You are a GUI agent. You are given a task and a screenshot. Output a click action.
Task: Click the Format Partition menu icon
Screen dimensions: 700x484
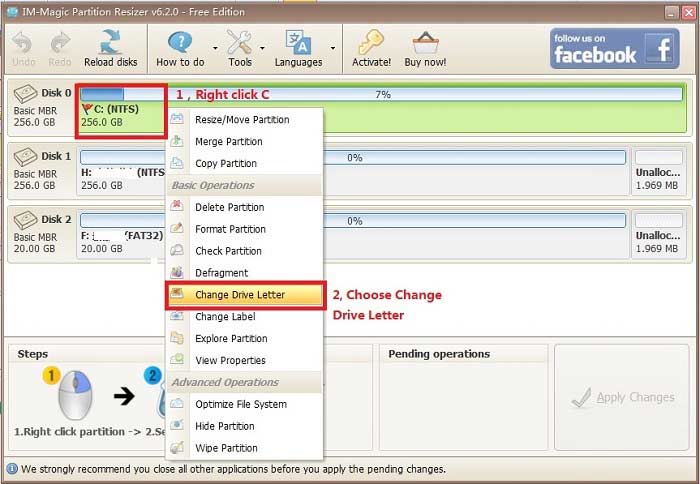coord(177,229)
